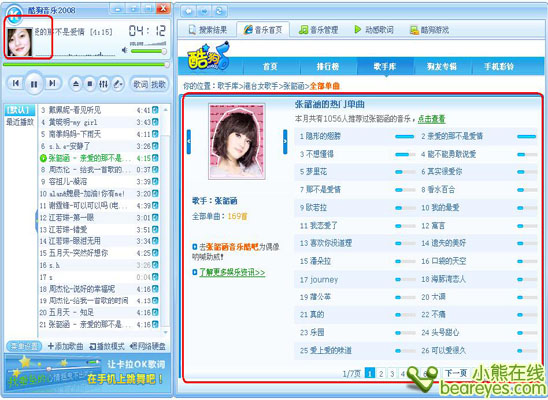Viewport: 548px width, 400px height.
Task: Click icon beside 容祖儿-凝溶 row
Action: (155, 182)
